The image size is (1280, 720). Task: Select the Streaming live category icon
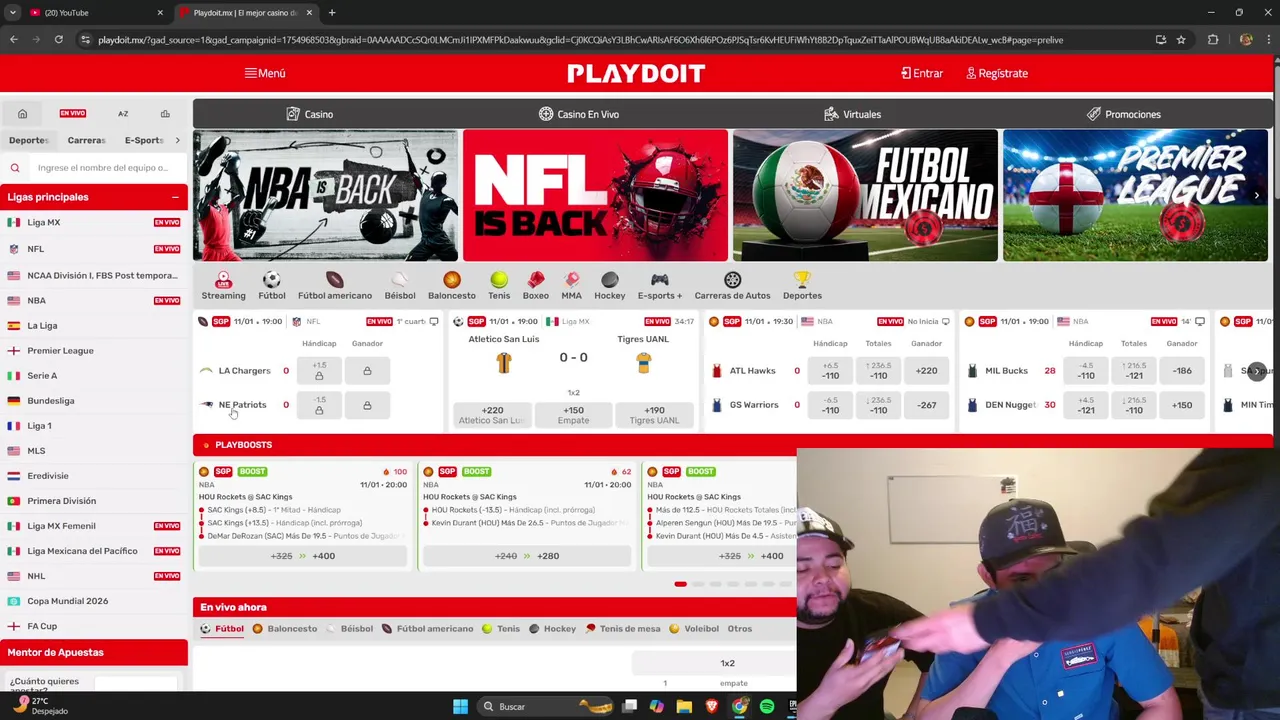[223, 285]
